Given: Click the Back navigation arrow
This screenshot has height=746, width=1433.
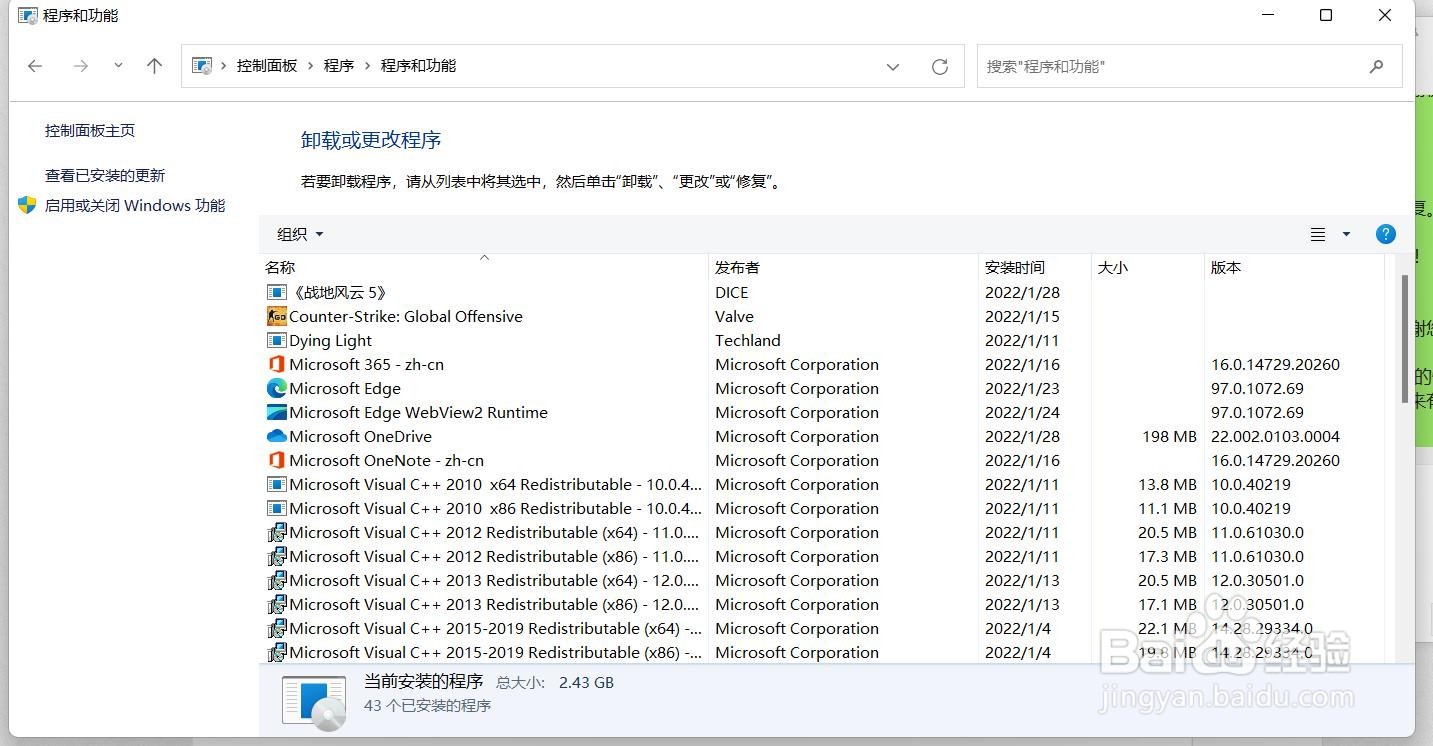Looking at the screenshot, I should point(35,66).
